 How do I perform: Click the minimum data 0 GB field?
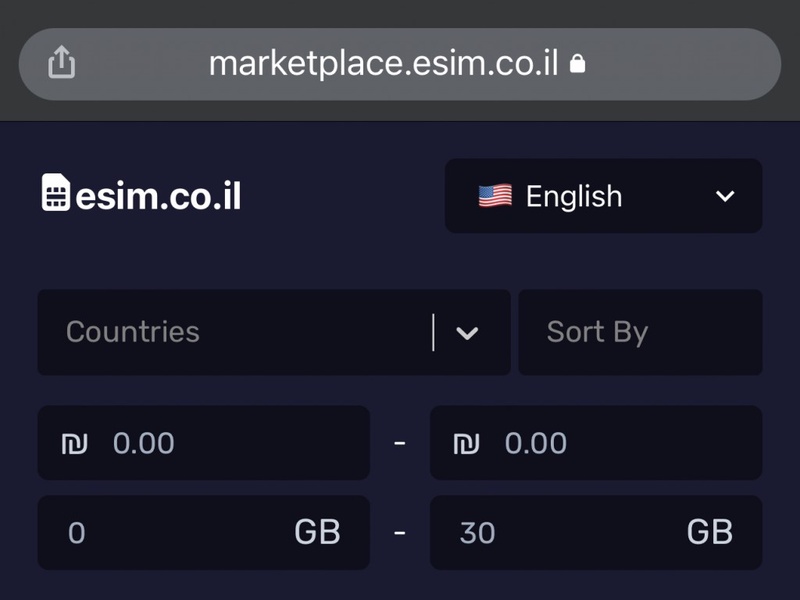click(204, 533)
